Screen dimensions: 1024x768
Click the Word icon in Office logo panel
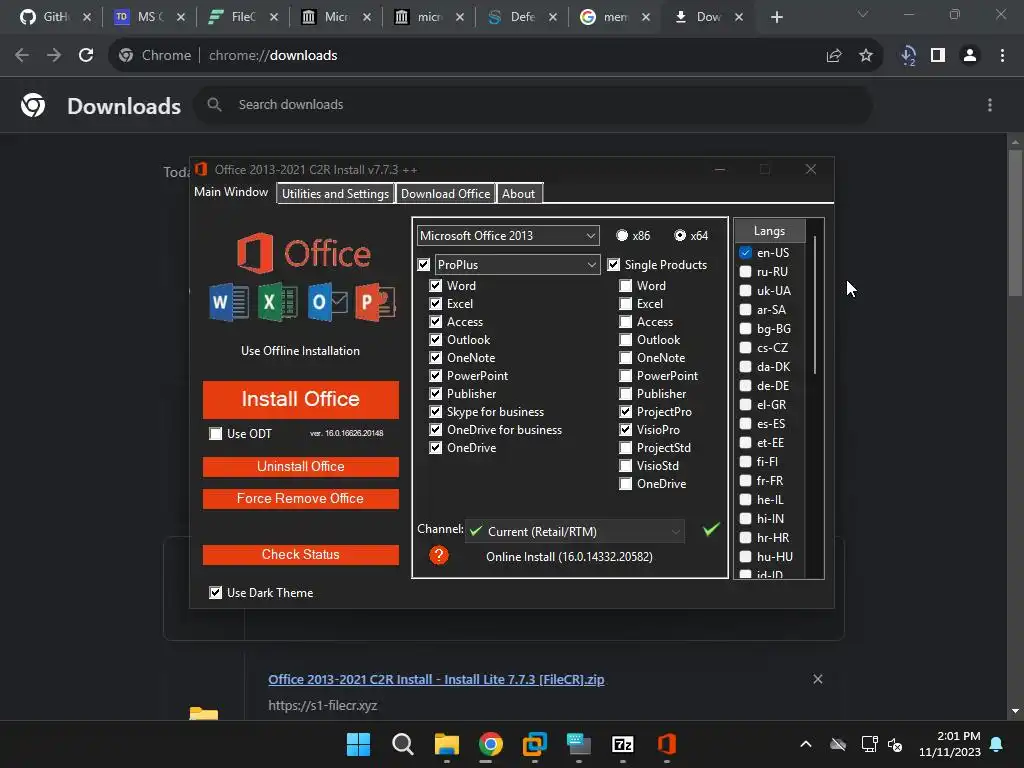[x=229, y=302]
